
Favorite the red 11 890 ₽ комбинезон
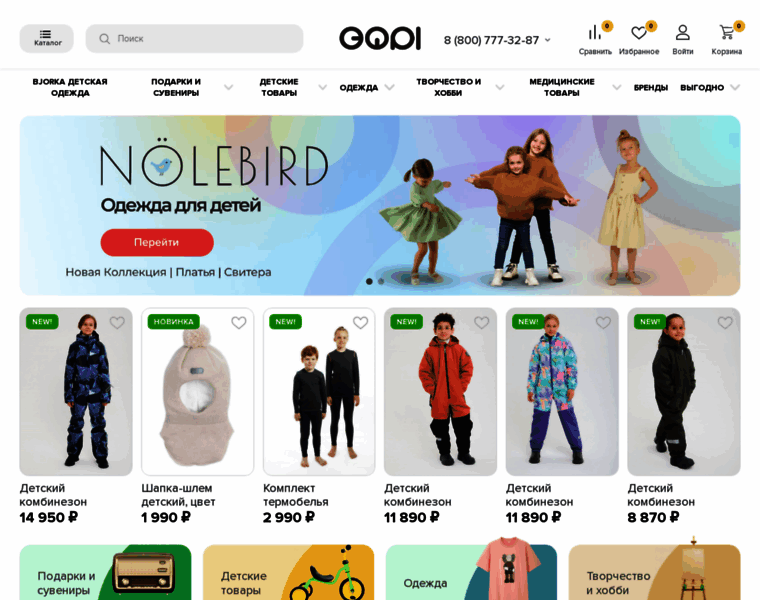pyautogui.click(x=481, y=322)
